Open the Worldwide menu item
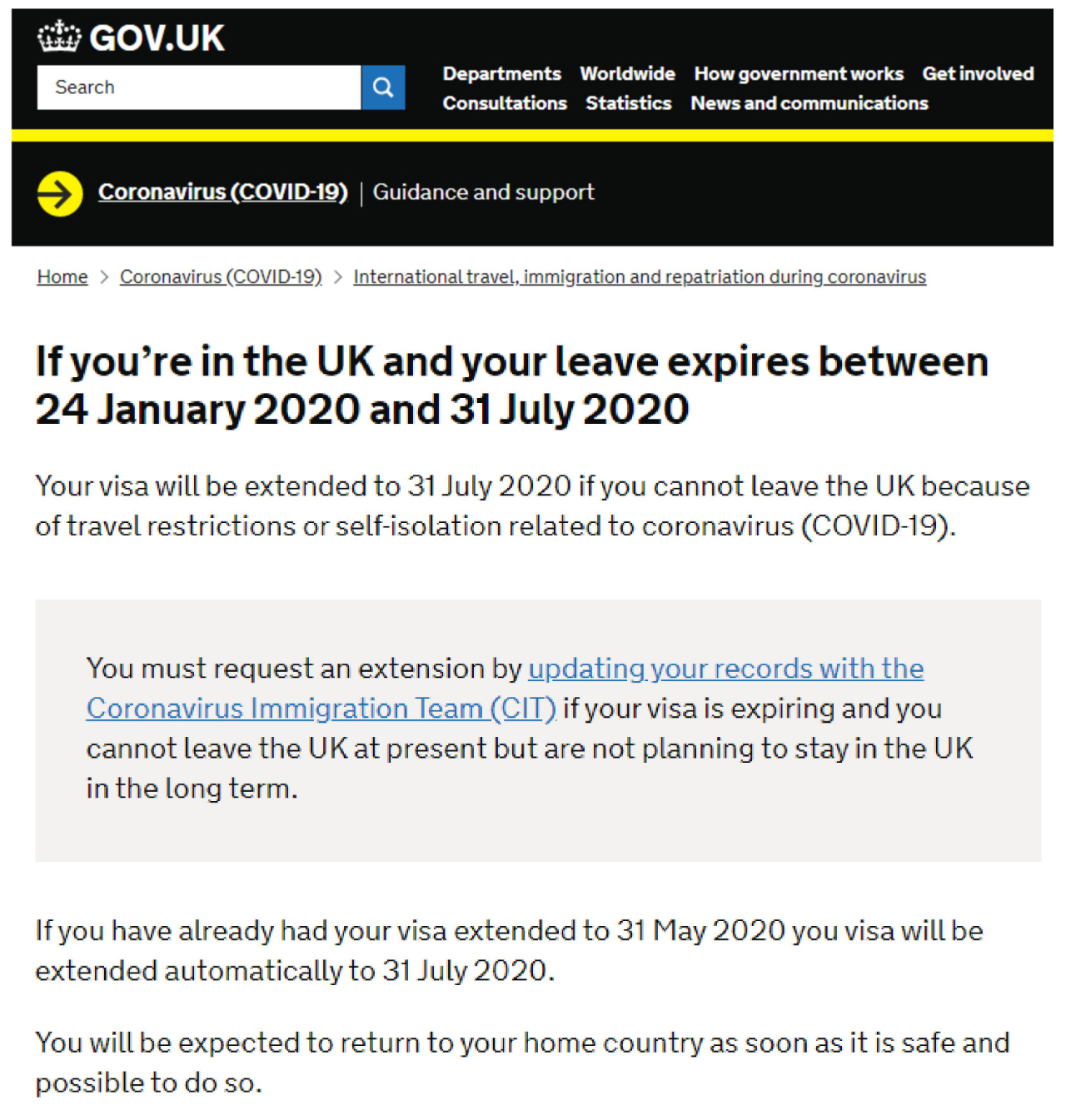This screenshot has height=1120, width=1066. point(627,74)
